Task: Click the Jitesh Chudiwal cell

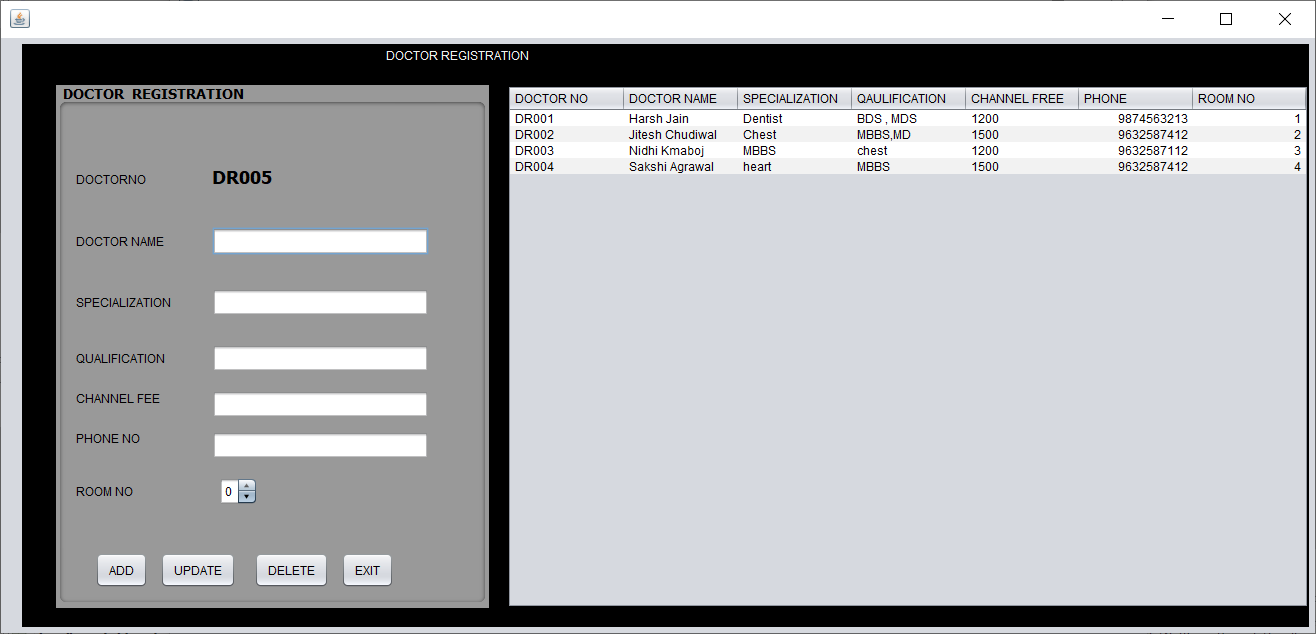Action: point(680,134)
